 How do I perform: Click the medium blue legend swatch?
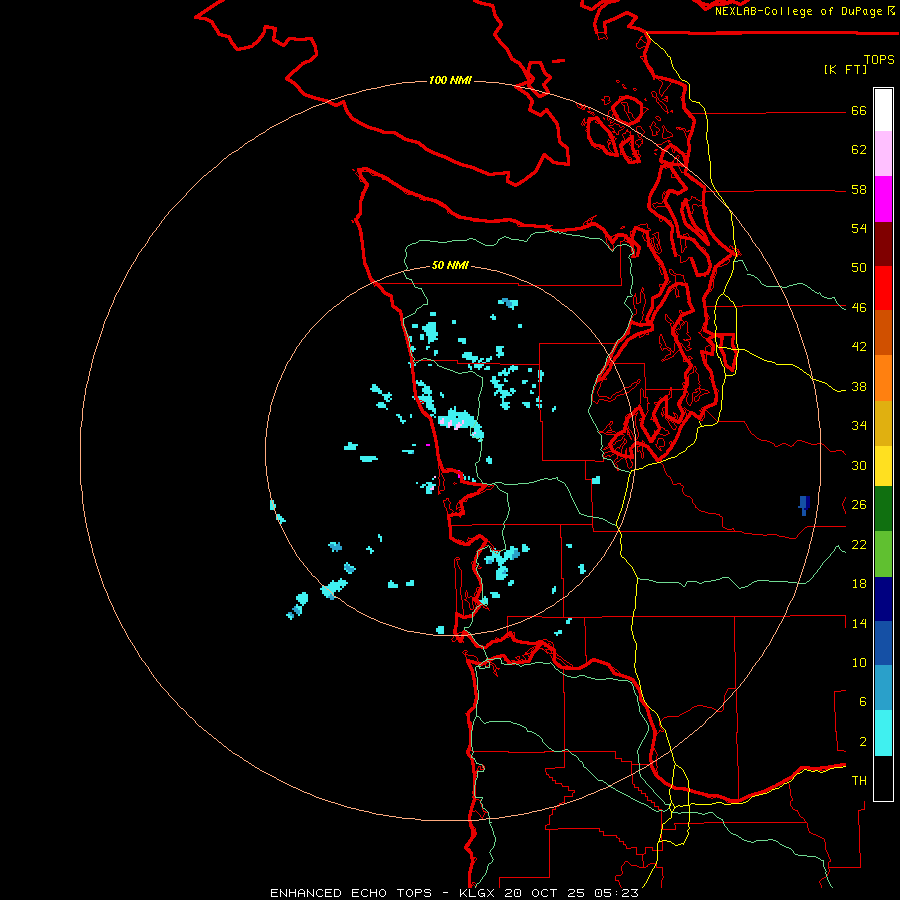883,643
